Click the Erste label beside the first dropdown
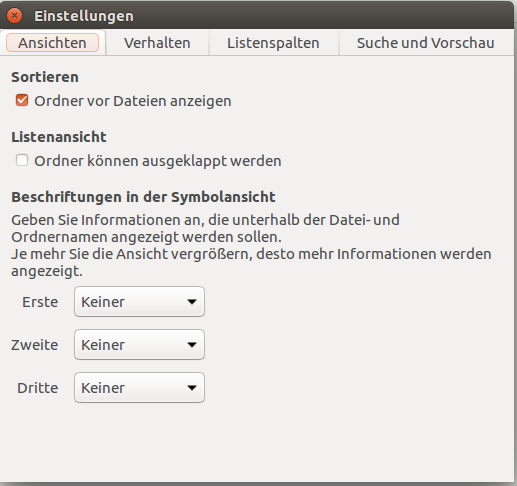Viewport: 517px width, 486px height. [40, 302]
